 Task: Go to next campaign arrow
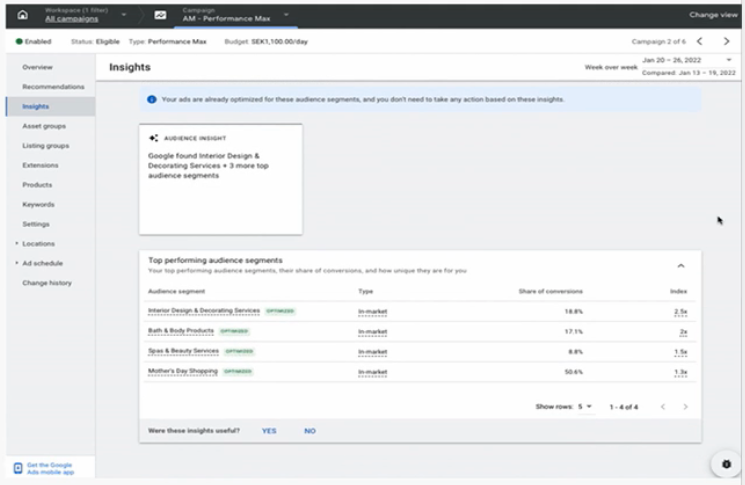click(x=726, y=41)
